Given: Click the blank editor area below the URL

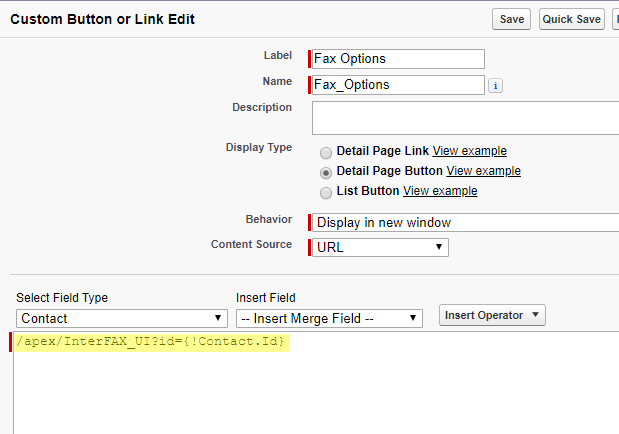Looking at the screenshot, I should 300,395.
